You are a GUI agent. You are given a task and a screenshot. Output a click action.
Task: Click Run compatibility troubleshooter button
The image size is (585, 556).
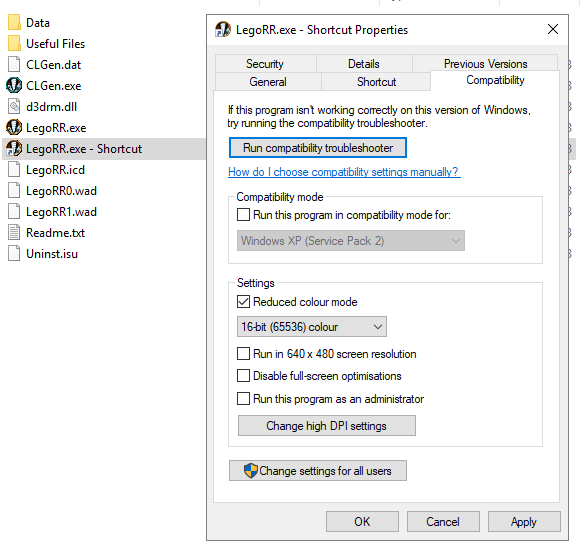pyautogui.click(x=318, y=148)
